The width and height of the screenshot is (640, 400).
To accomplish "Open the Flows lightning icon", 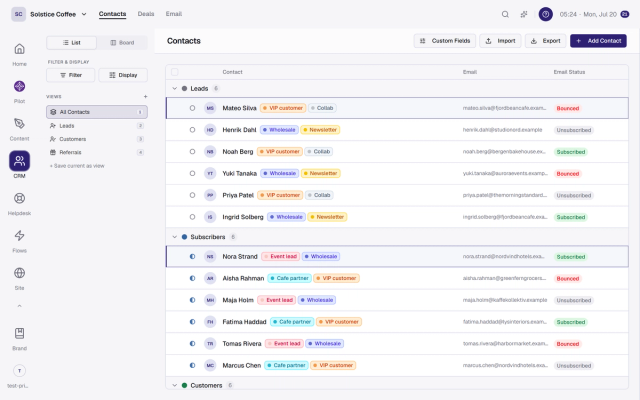I will [19, 236].
